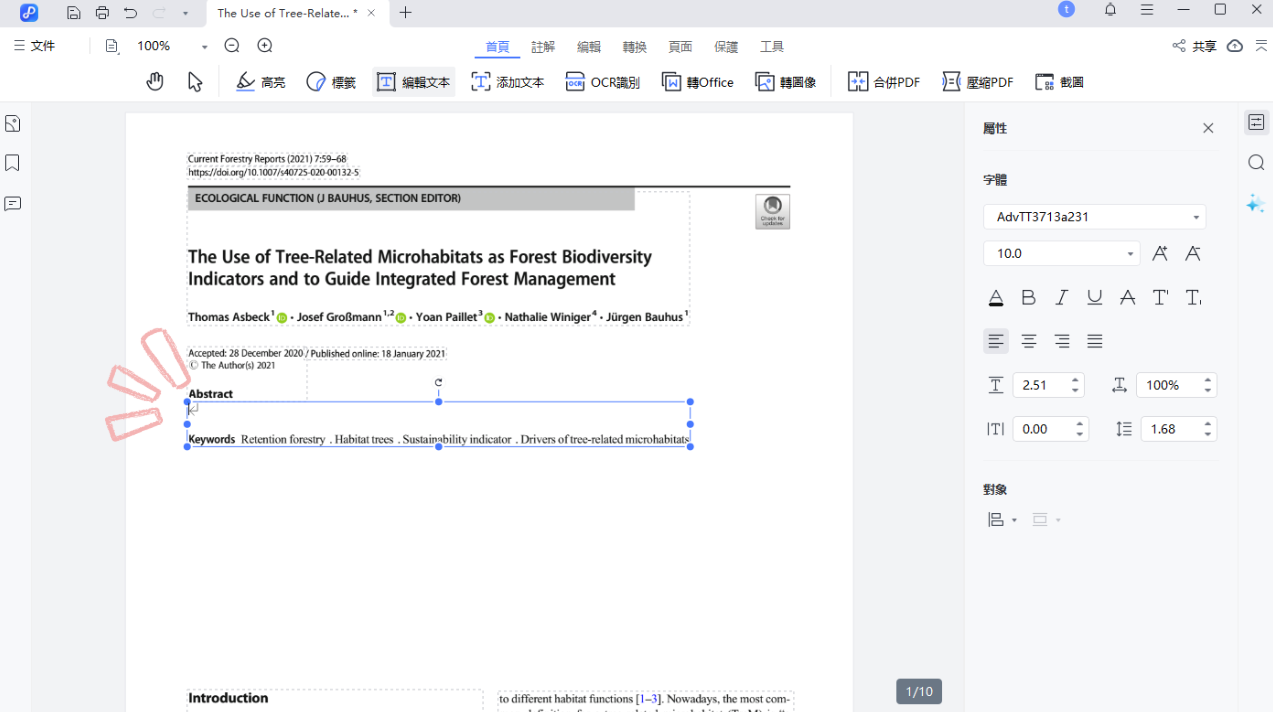Open the 文件 menu
The image size is (1273, 712).
[36, 45]
